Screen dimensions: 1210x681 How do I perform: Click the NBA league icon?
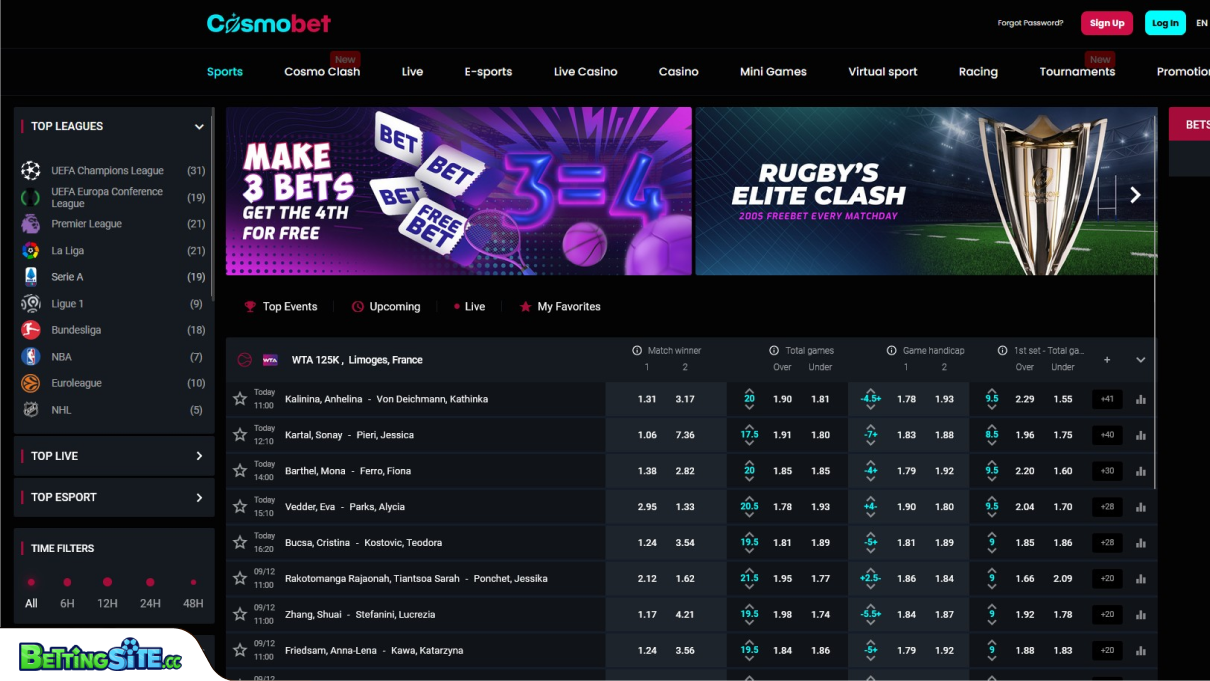(34, 356)
